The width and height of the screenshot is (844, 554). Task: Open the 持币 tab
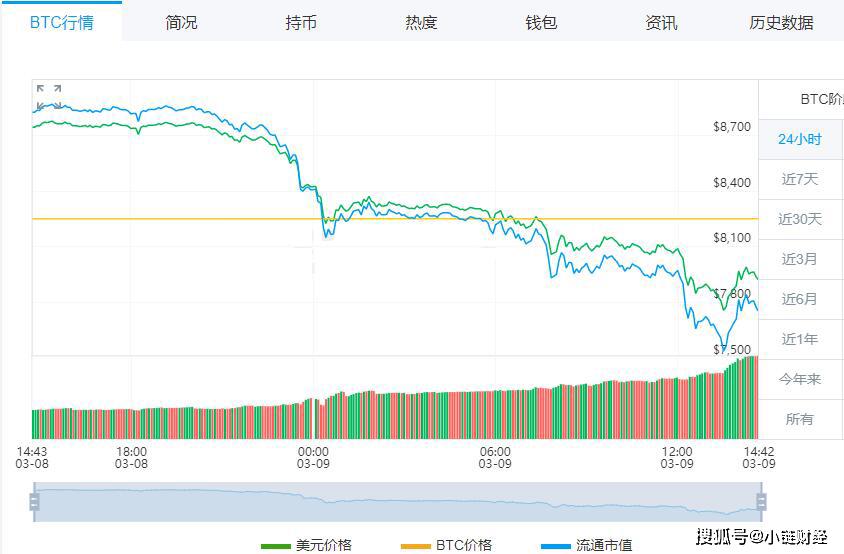pos(301,22)
